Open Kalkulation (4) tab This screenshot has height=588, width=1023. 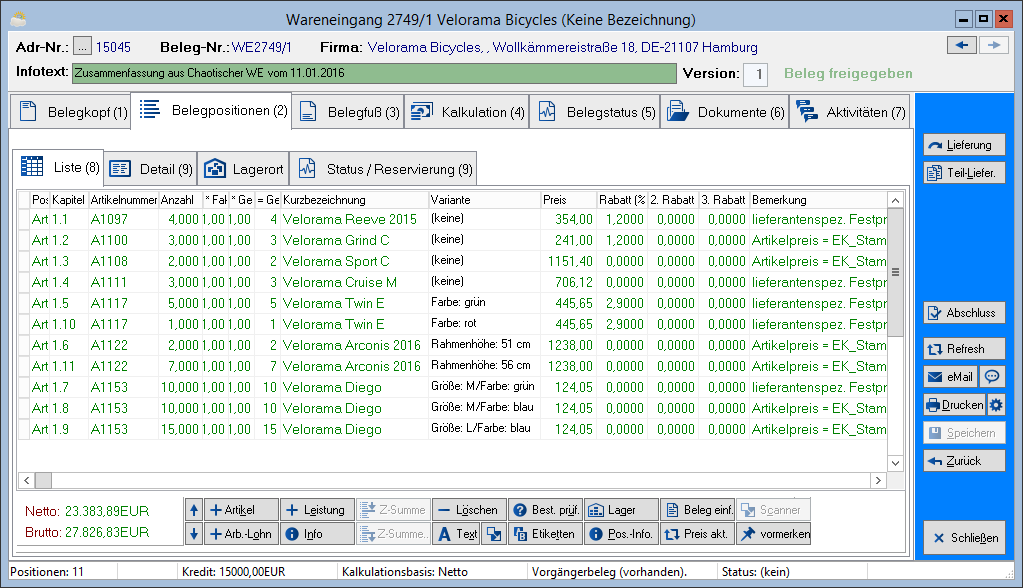coord(466,112)
